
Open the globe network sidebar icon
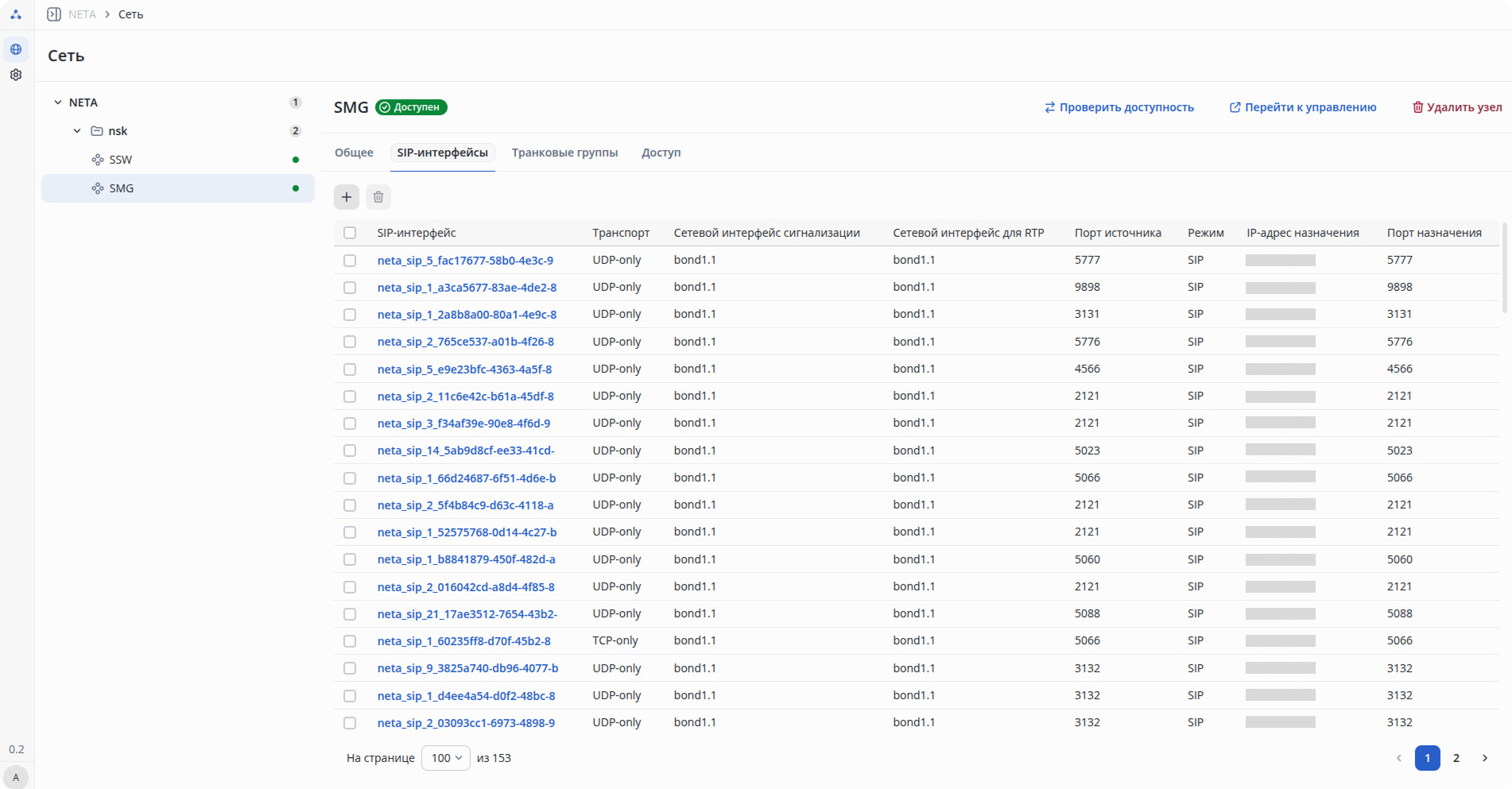pyautogui.click(x=16, y=49)
